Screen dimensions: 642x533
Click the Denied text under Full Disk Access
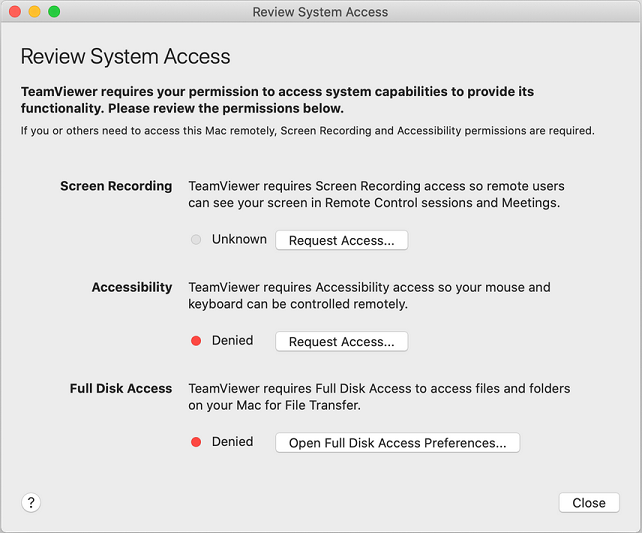(232, 442)
